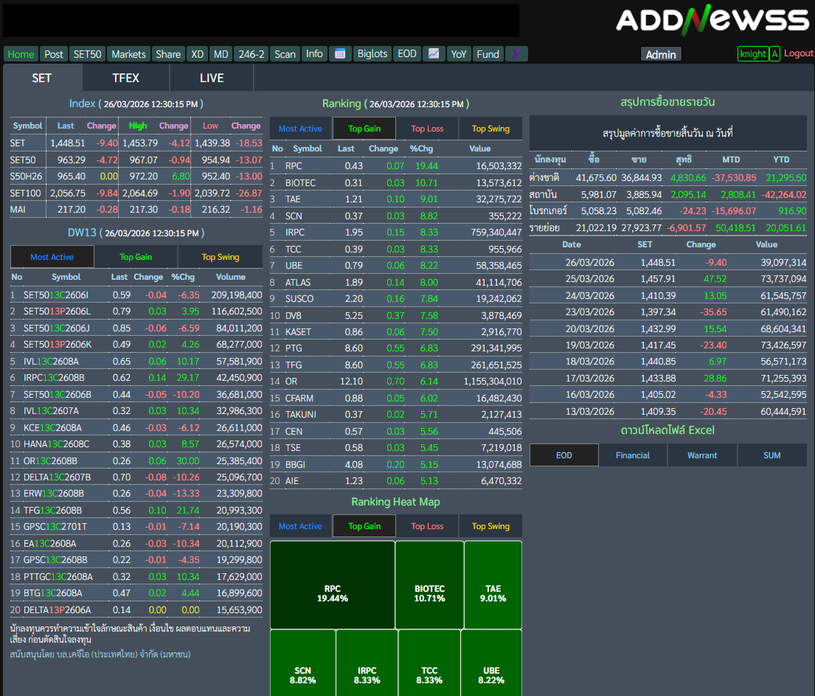Viewport: 815px width, 696px height.
Task: Click the ADDNEWSS logo
Action: (712, 20)
